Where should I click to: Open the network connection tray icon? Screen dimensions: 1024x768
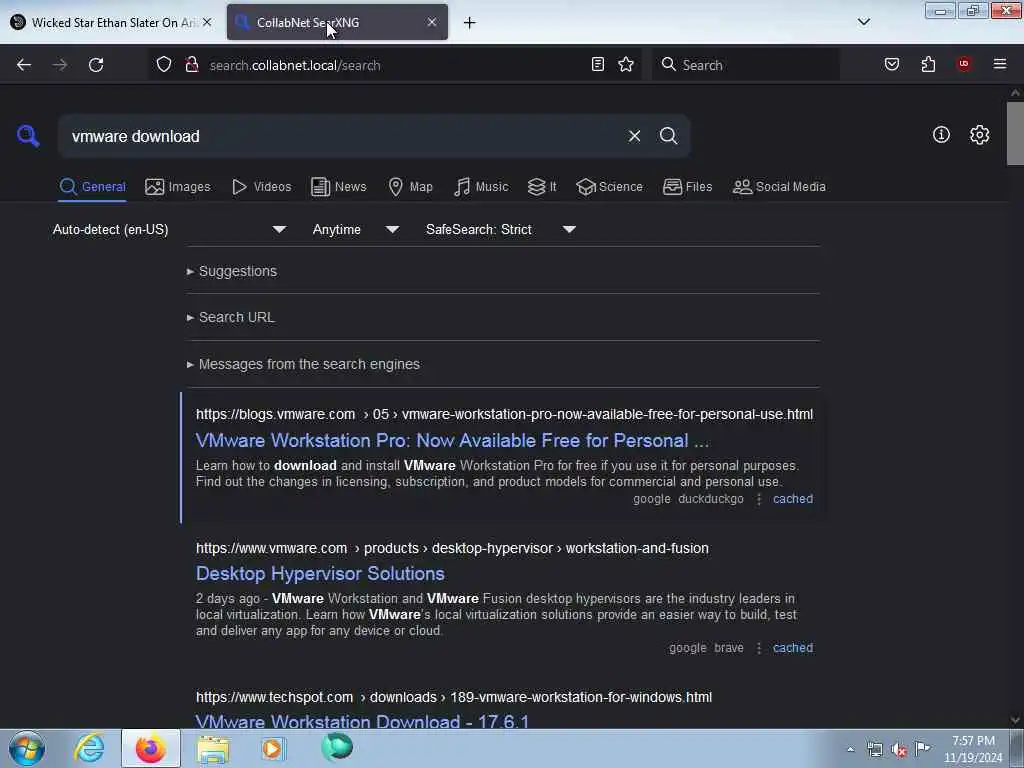pos(874,749)
